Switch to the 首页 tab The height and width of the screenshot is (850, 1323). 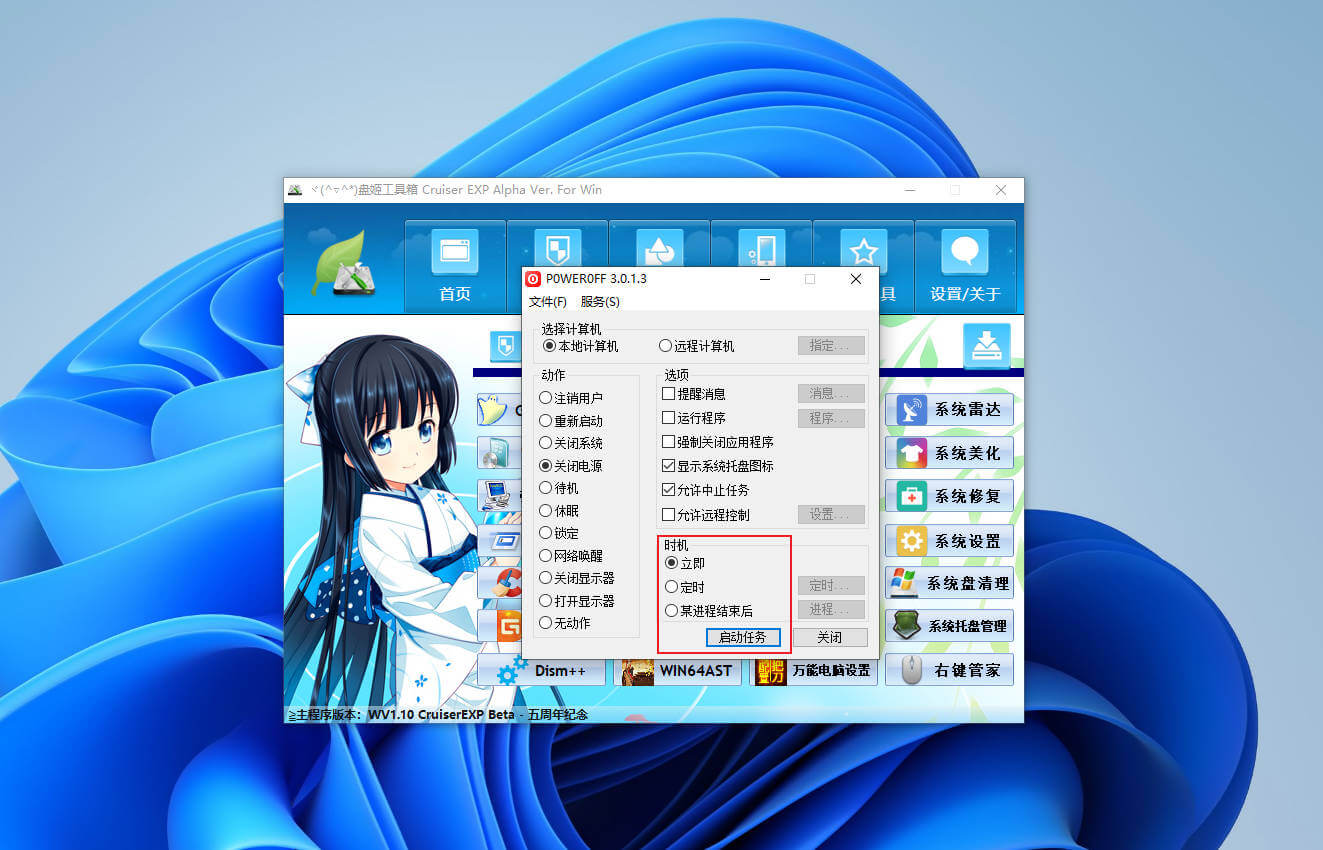(x=455, y=265)
